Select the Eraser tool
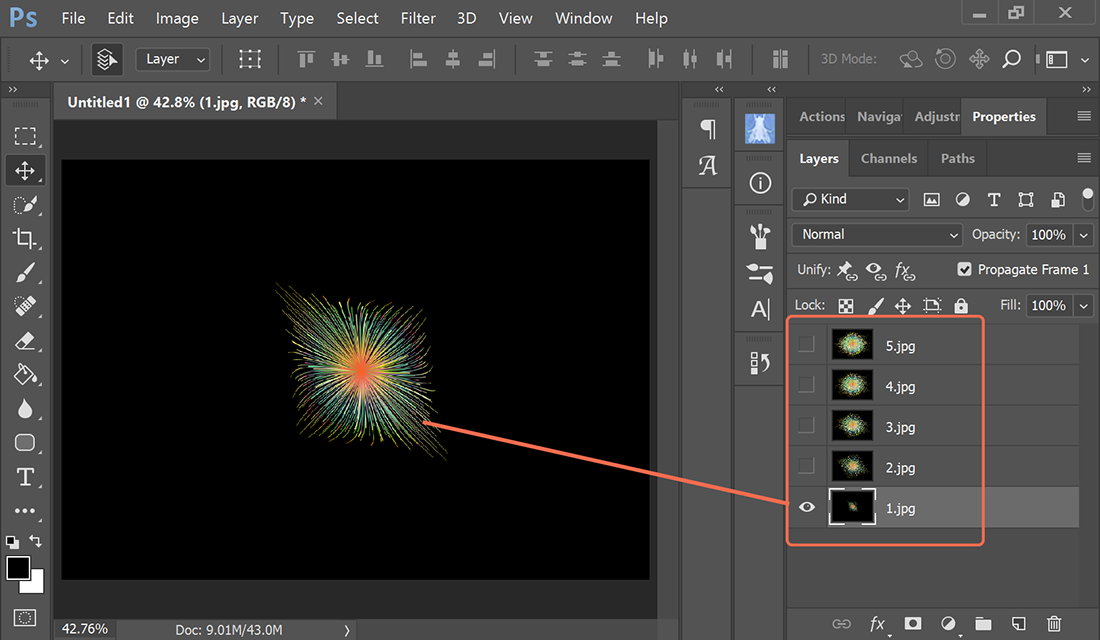Image resolution: width=1100 pixels, height=640 pixels. pyautogui.click(x=25, y=340)
